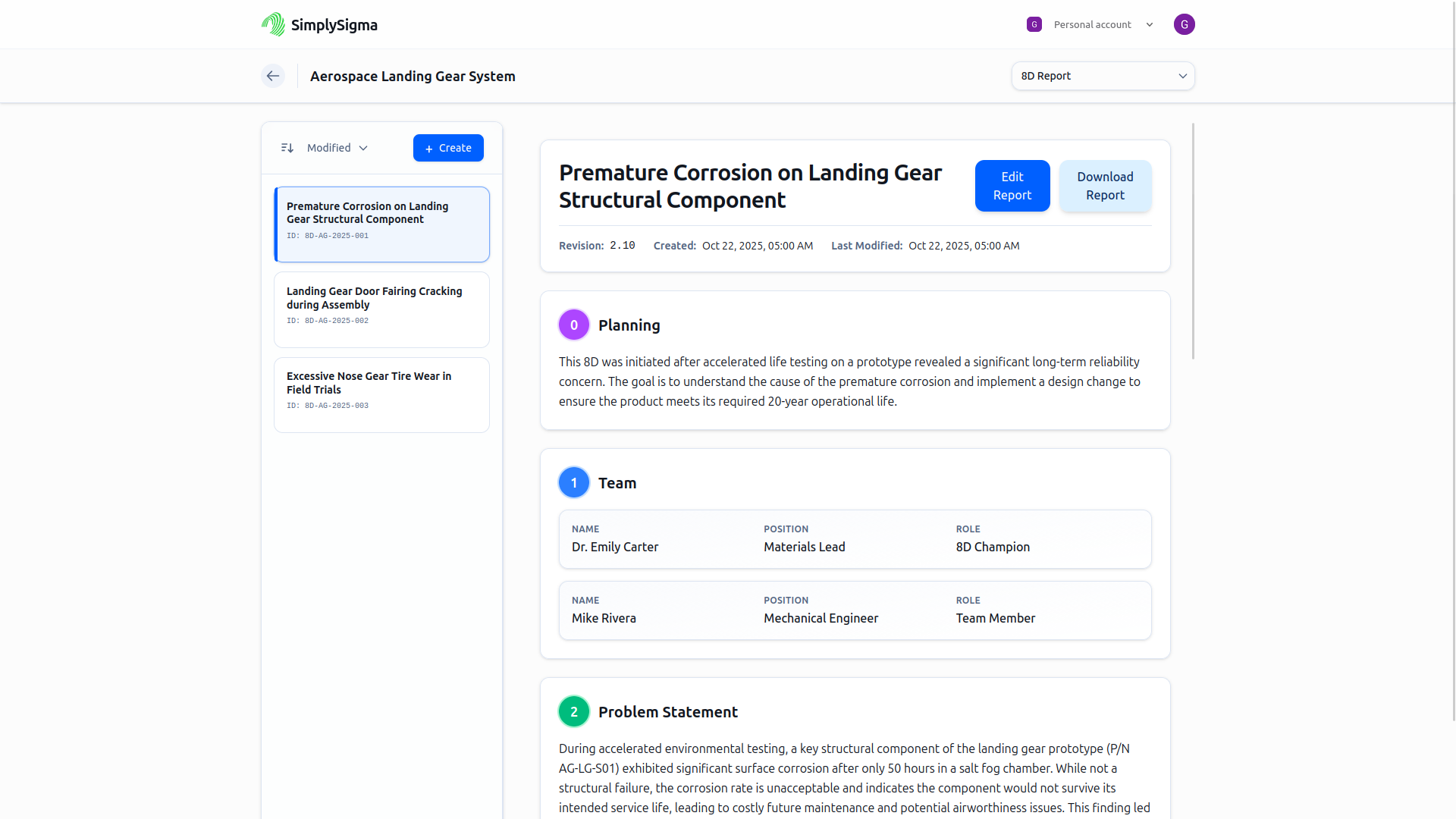Screen dimensions: 1456x819
Task: Select the Excessive Nose Gear Tire Wear report
Action: pos(381,394)
